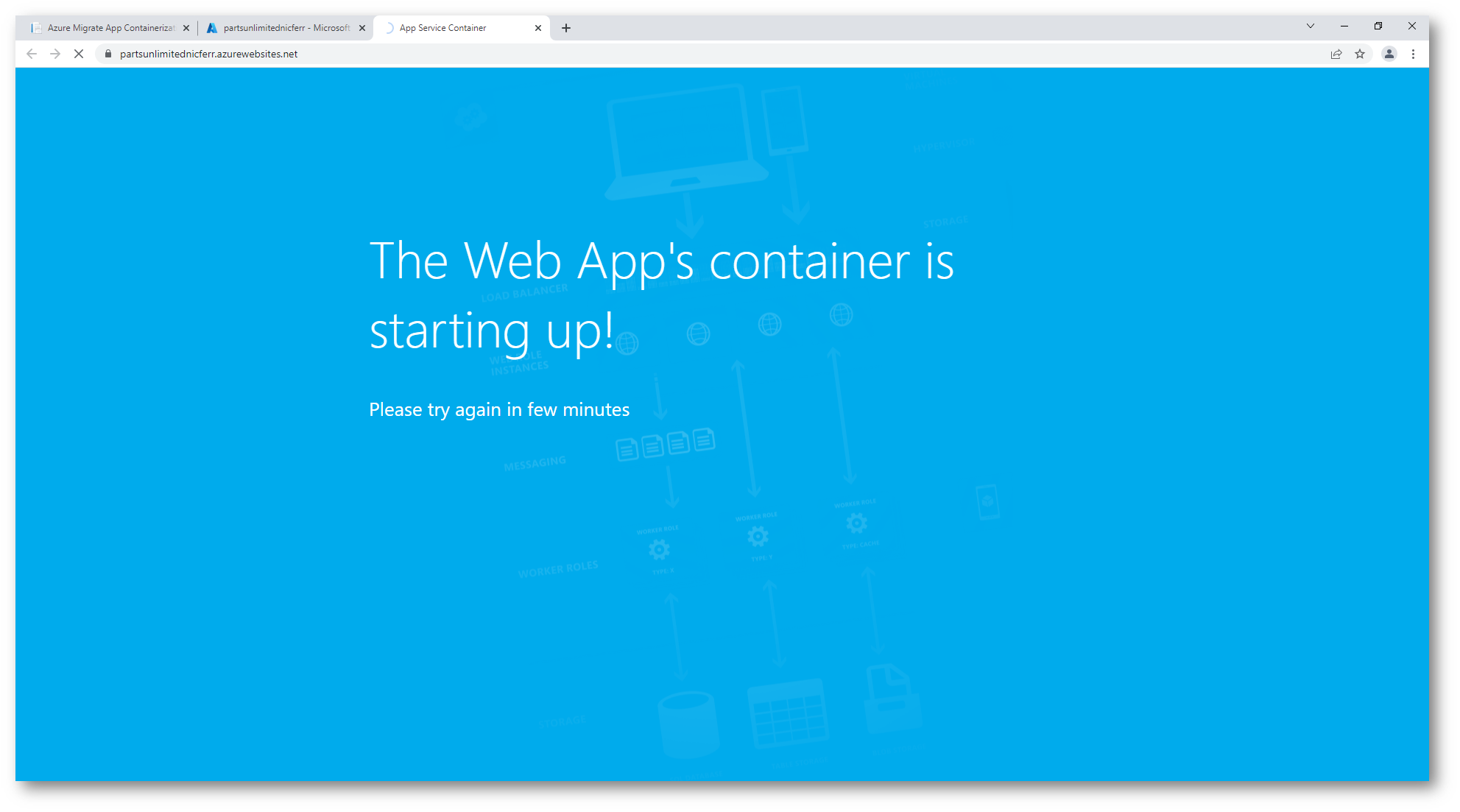This screenshot has width=1460, height=812.
Task: Stop loading the page
Action: click(79, 54)
